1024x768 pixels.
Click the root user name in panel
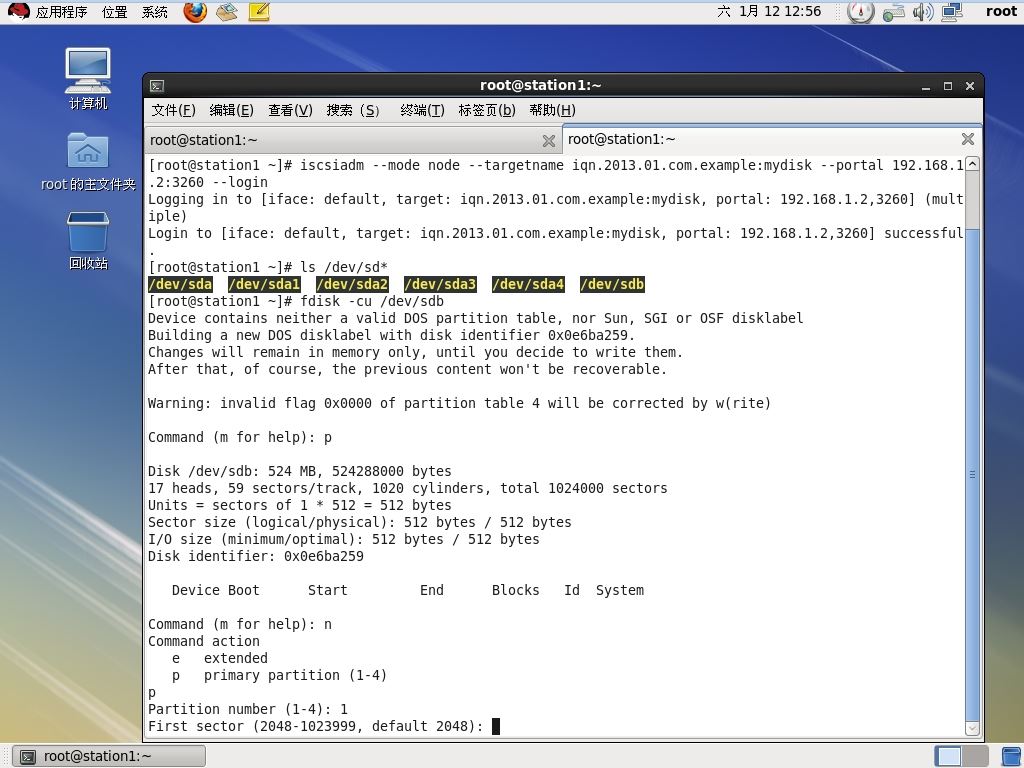pyautogui.click(x=1001, y=12)
